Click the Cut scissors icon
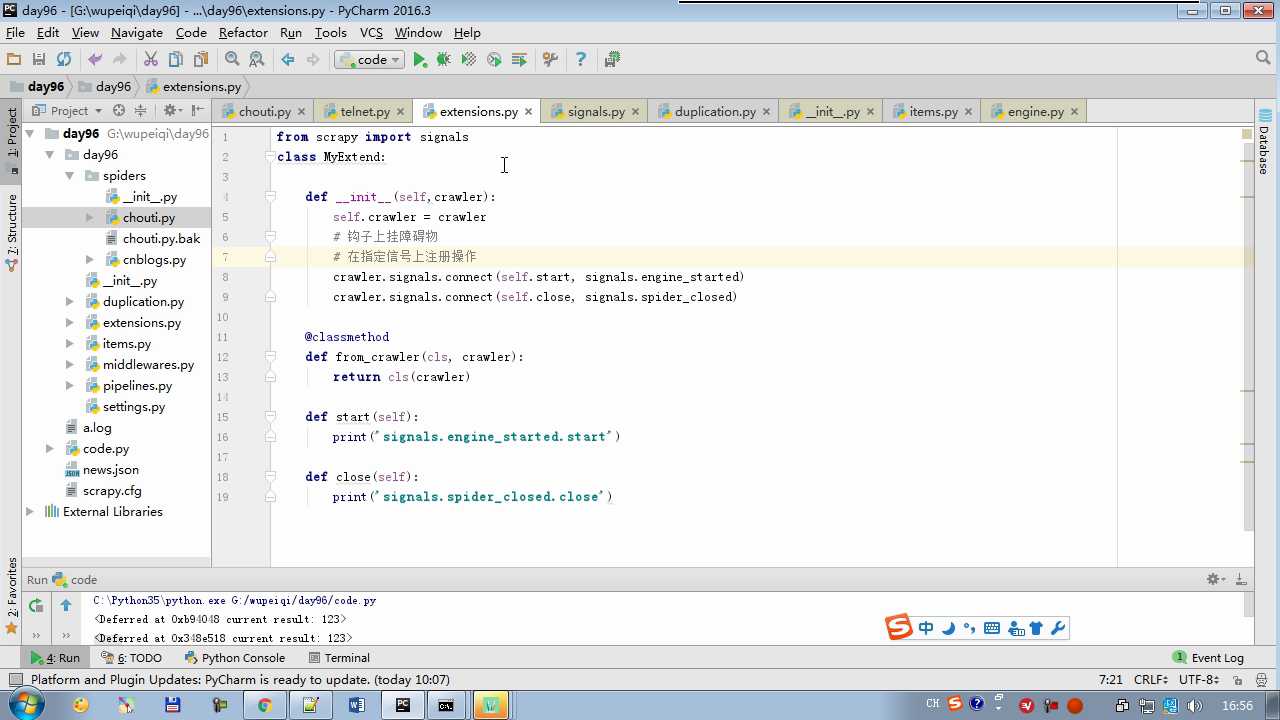Viewport: 1280px width, 720px height. click(x=151, y=60)
